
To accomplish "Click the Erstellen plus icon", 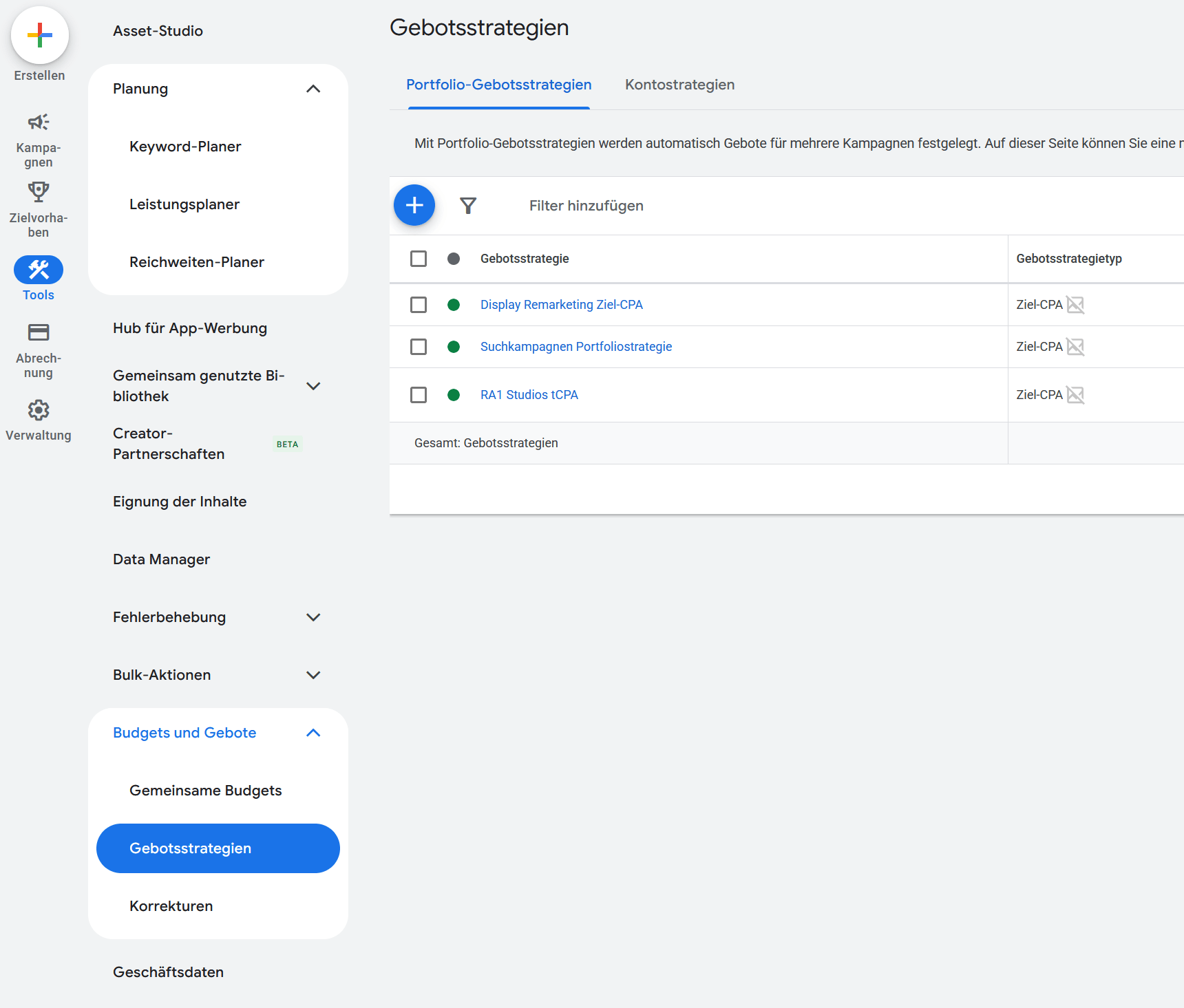I will coord(39,34).
